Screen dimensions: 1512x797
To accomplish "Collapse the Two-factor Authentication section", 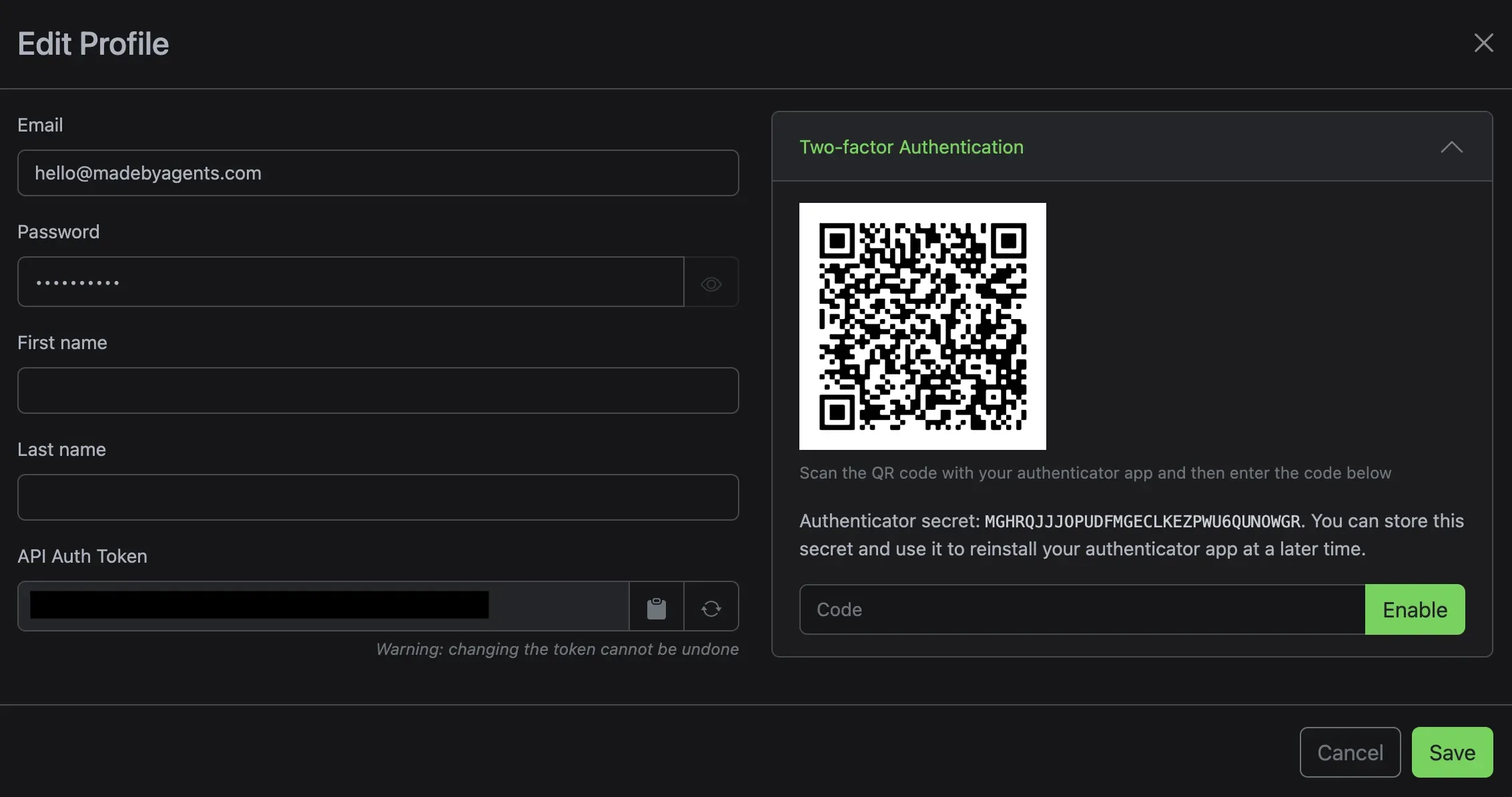I will [1451, 147].
